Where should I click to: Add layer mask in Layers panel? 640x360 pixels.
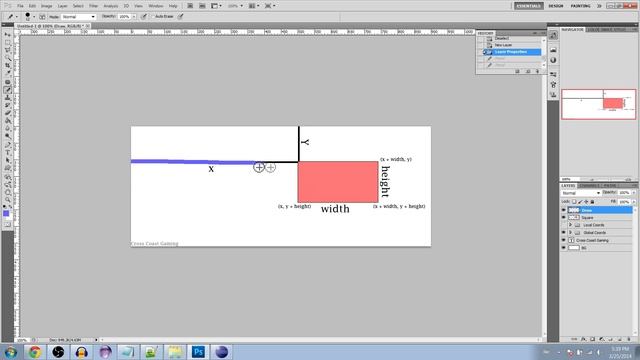tap(593, 339)
